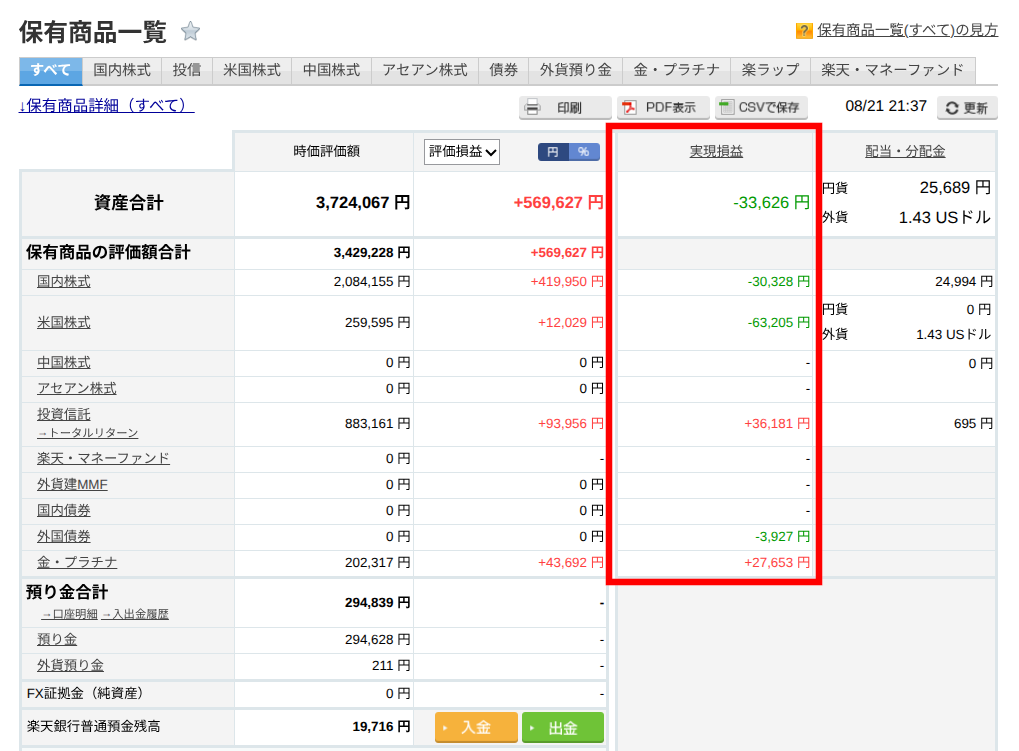Click the PDF表示 button
Screen dimensions: 1019x751
(662, 108)
